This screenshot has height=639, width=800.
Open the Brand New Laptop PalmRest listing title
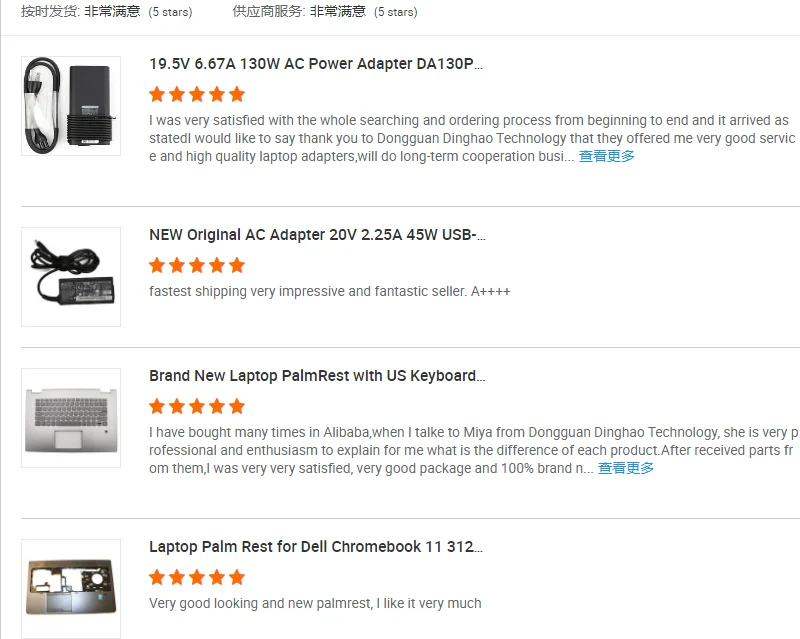[317, 376]
